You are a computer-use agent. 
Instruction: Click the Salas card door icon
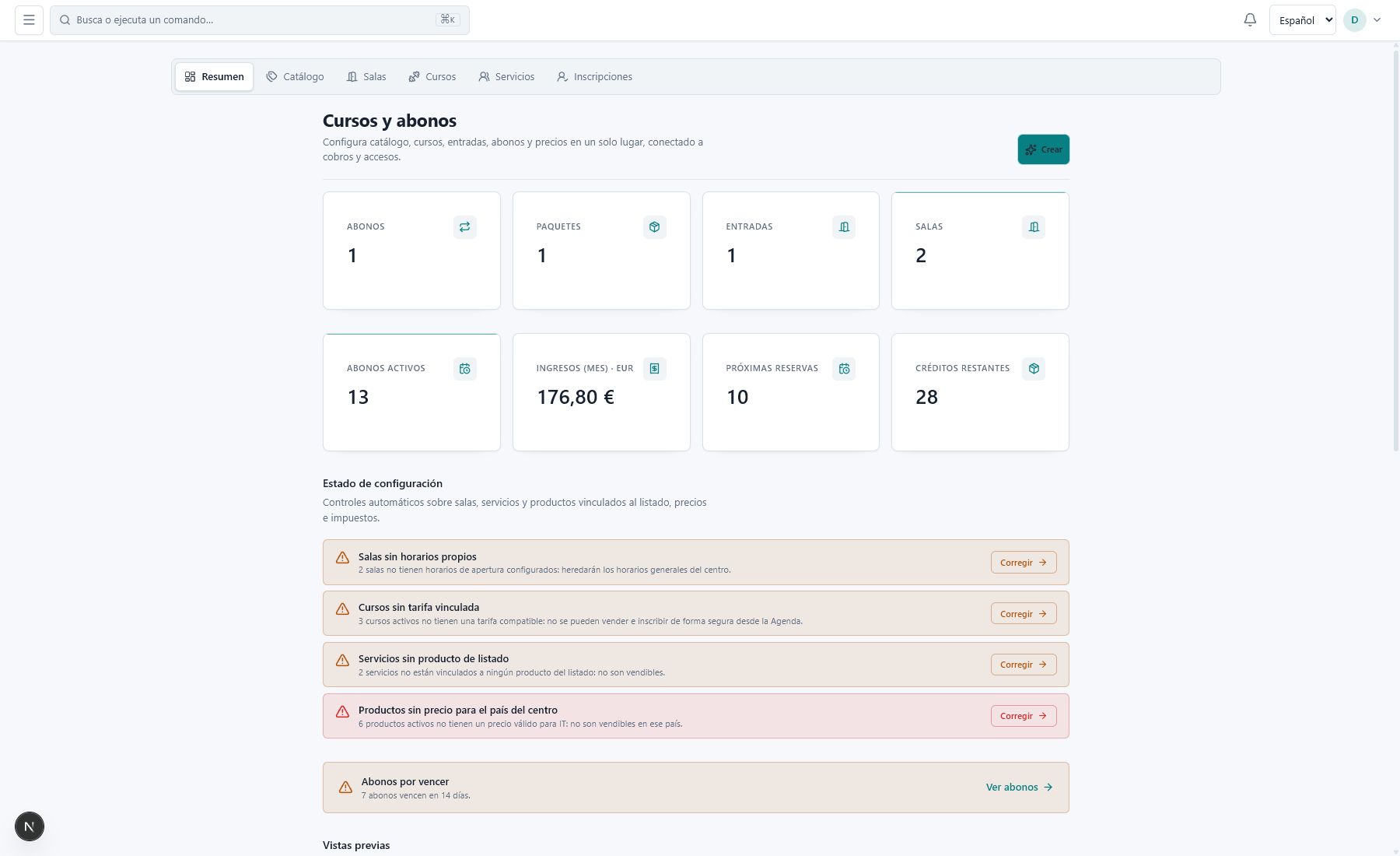pos(1034,227)
